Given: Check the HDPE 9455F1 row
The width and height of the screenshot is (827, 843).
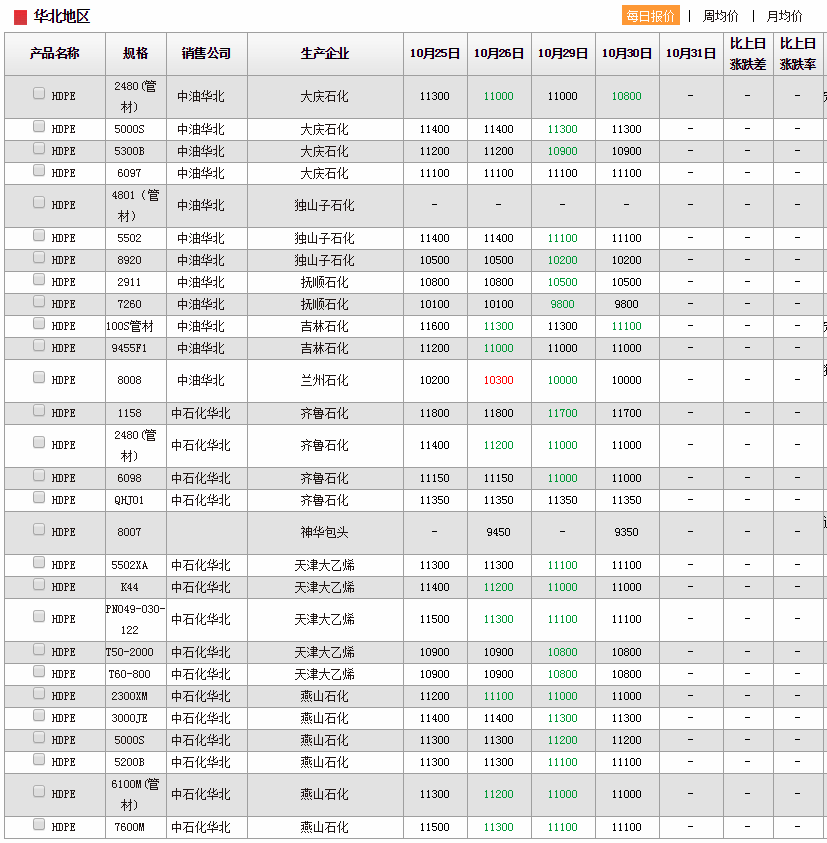Looking at the screenshot, I should pyautogui.click(x=39, y=345).
